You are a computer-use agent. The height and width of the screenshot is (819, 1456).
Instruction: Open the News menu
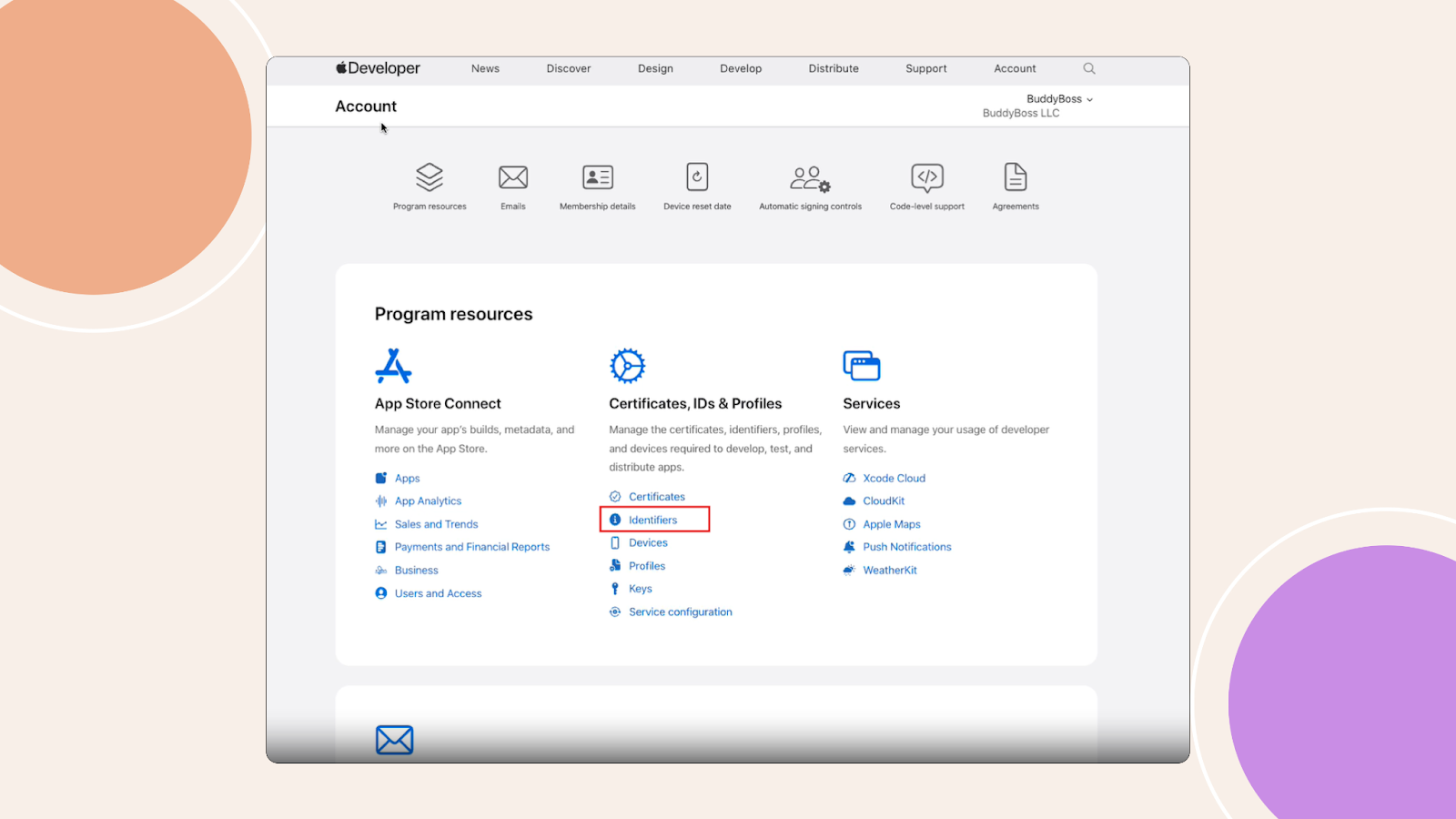[485, 68]
